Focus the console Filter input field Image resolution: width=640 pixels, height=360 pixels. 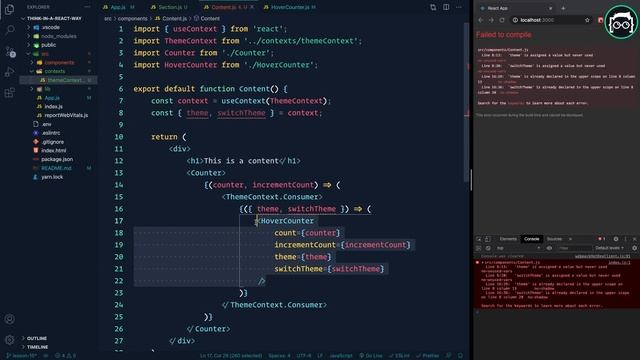574,248
